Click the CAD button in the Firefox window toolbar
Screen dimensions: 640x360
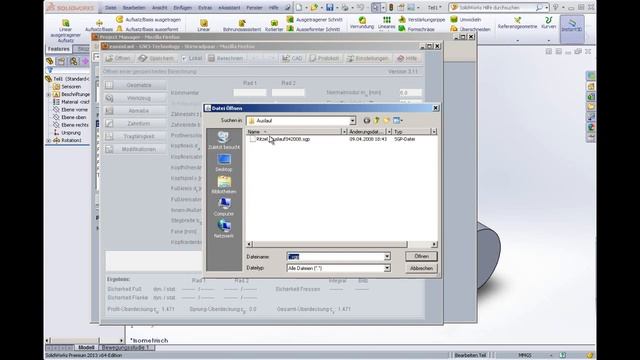click(x=292, y=58)
